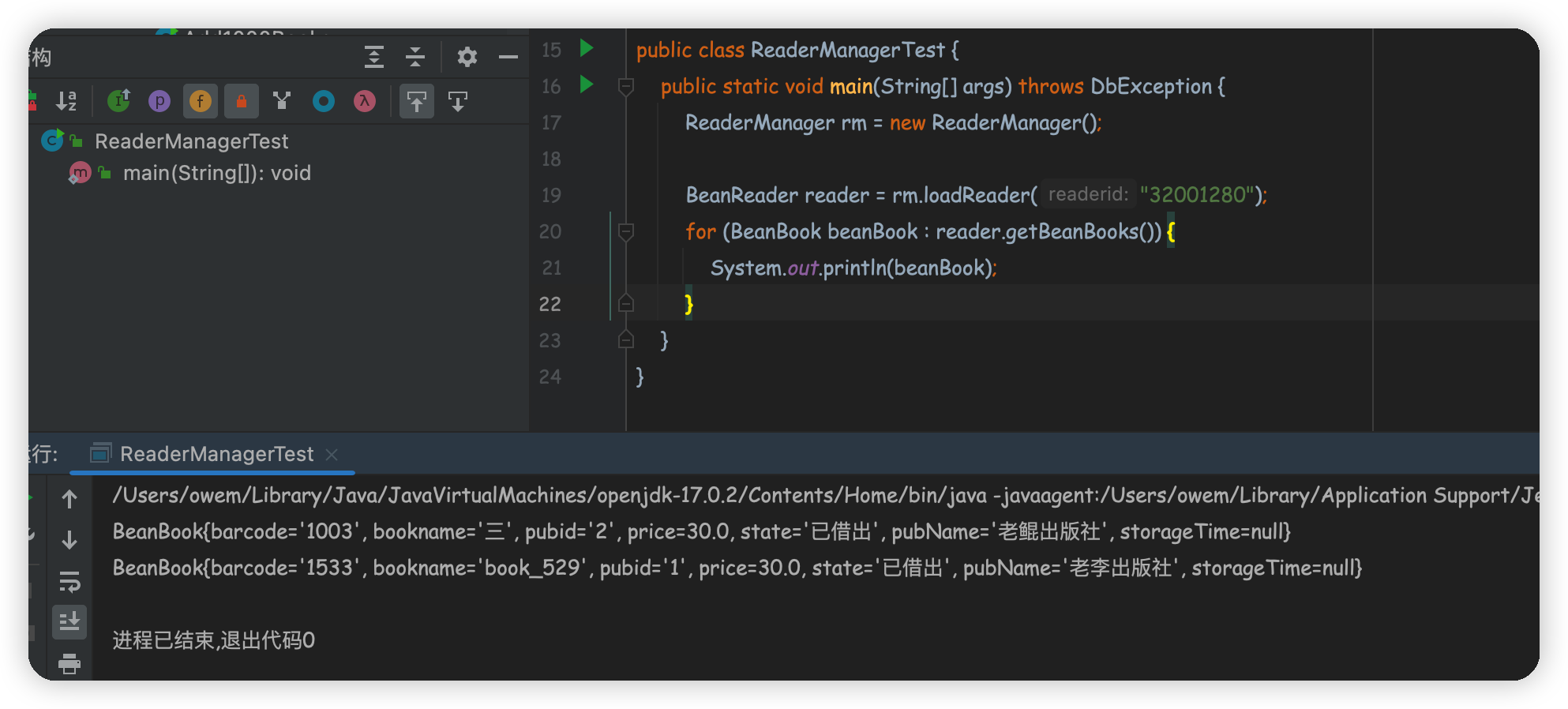Click loadReader method call on line 19
This screenshot has height=709, width=1568.
[977, 195]
